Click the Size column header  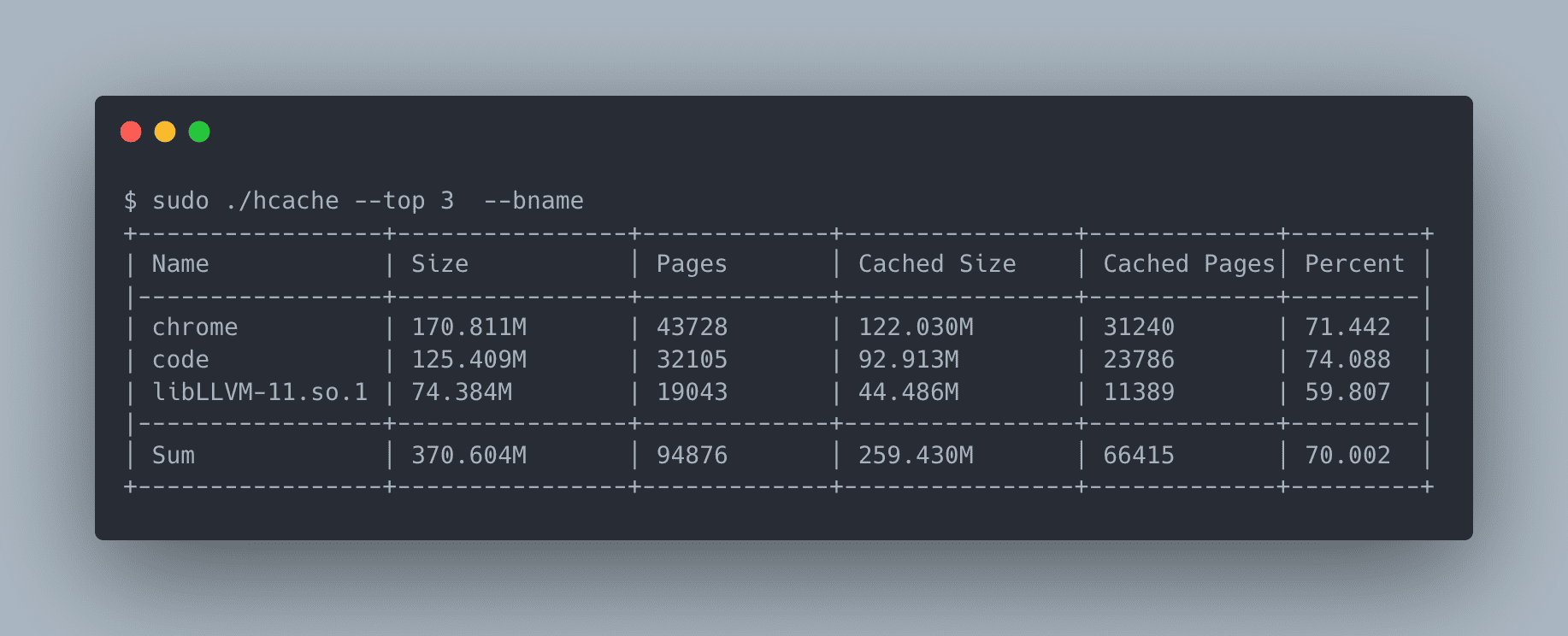point(439,264)
